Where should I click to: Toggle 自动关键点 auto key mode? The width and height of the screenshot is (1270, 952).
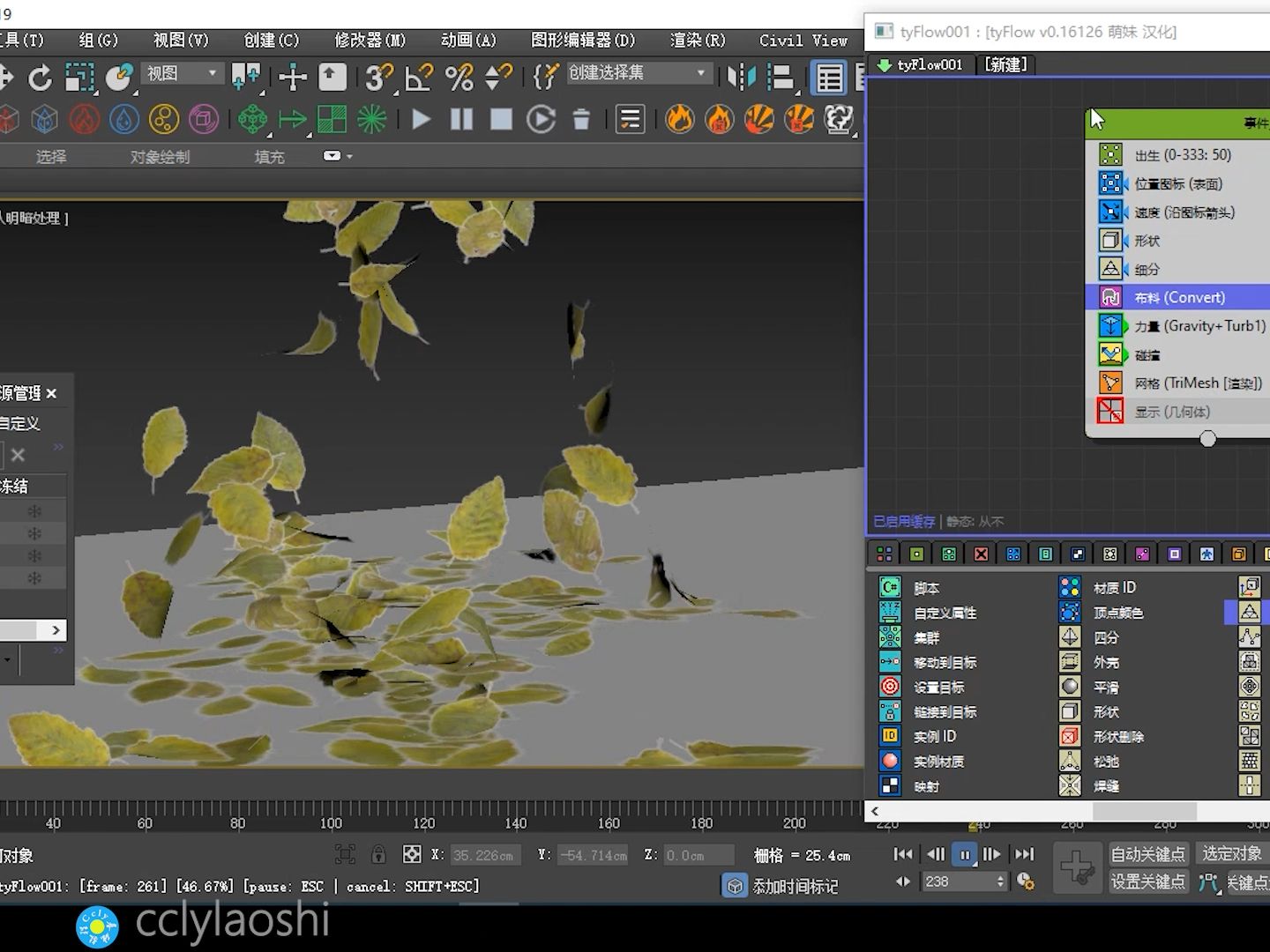pos(1147,853)
